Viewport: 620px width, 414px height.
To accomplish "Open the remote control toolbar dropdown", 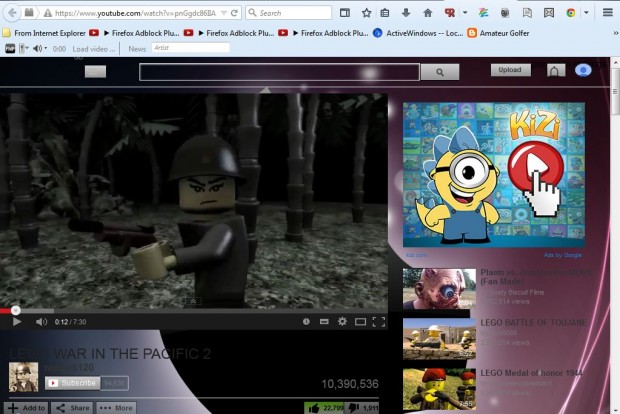I will pyautogui.click(x=24, y=49).
